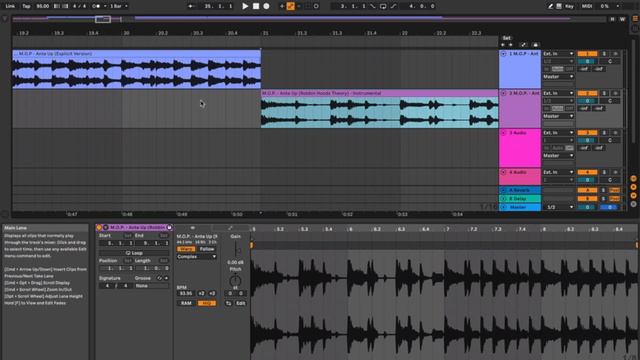Click the clip Gain slider
Viewport: 640px width, 360px height.
tap(235, 250)
